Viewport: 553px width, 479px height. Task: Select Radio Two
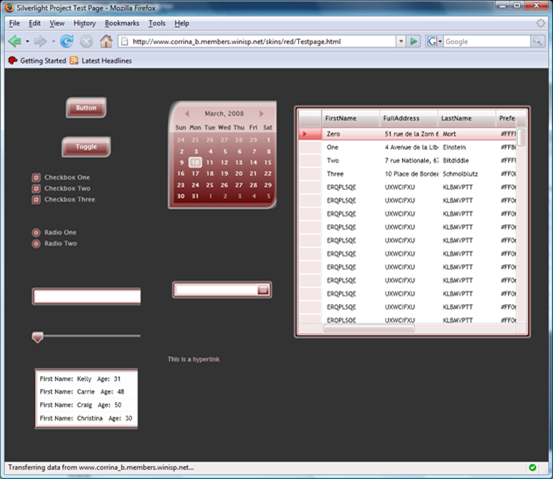tap(36, 244)
